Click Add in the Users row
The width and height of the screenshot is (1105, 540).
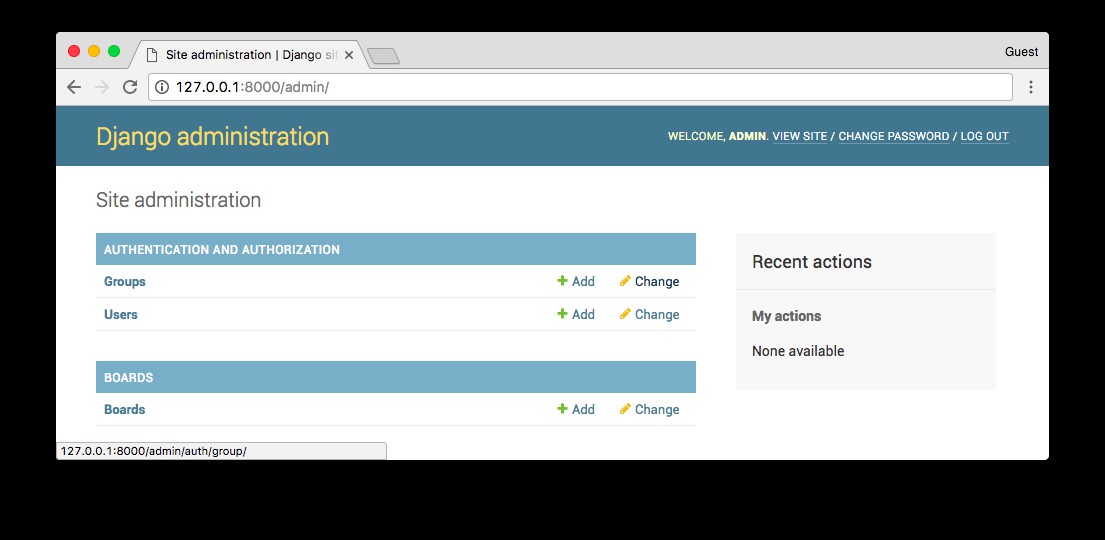click(576, 314)
